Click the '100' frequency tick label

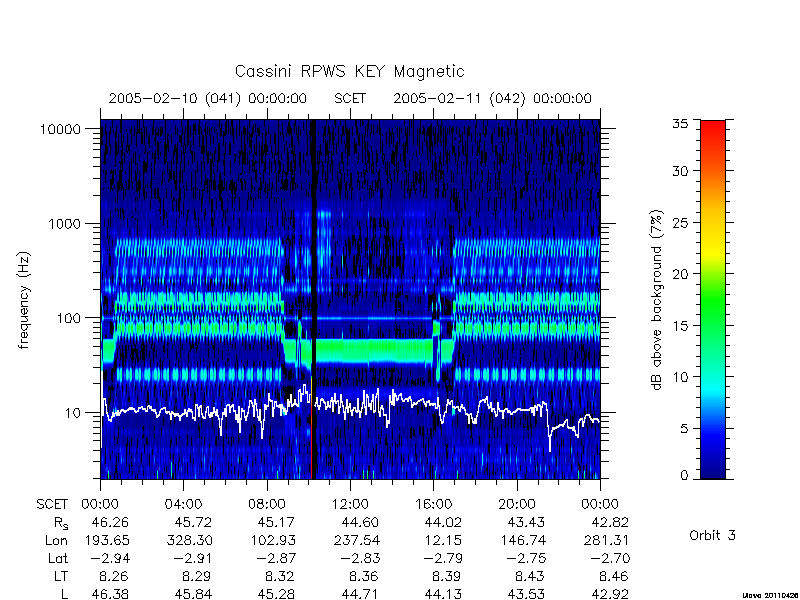(x=69, y=318)
